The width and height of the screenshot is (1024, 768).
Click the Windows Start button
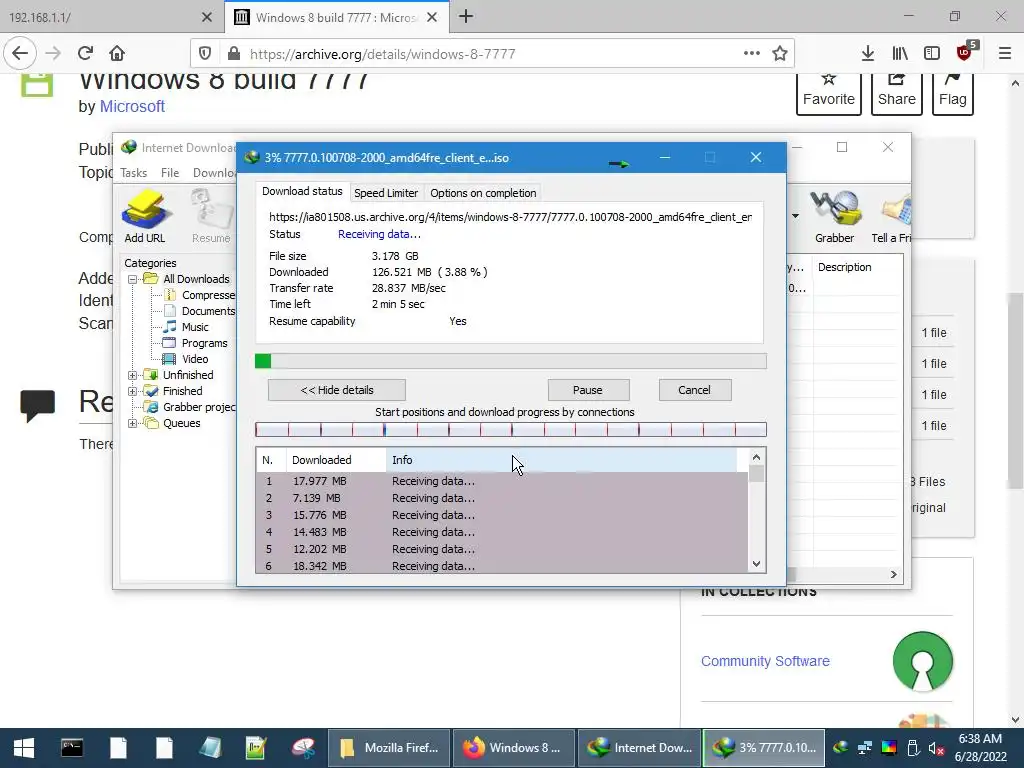click(24, 748)
